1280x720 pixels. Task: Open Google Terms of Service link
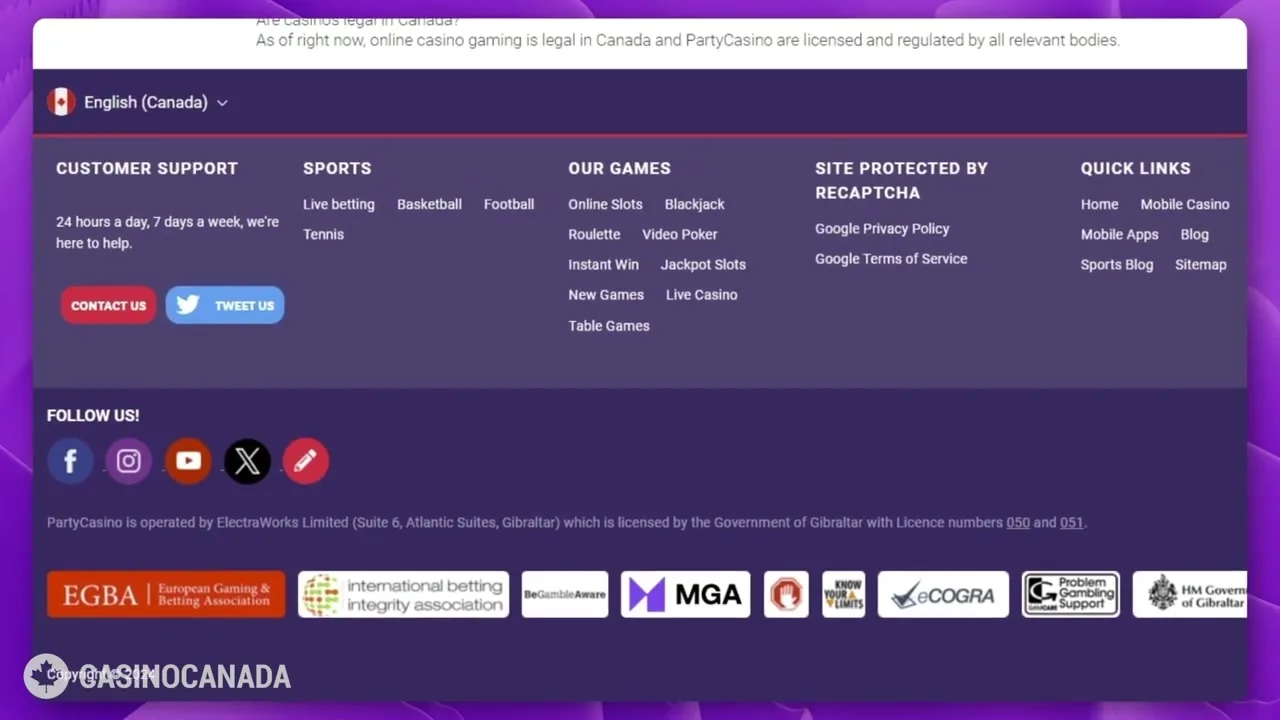point(891,258)
